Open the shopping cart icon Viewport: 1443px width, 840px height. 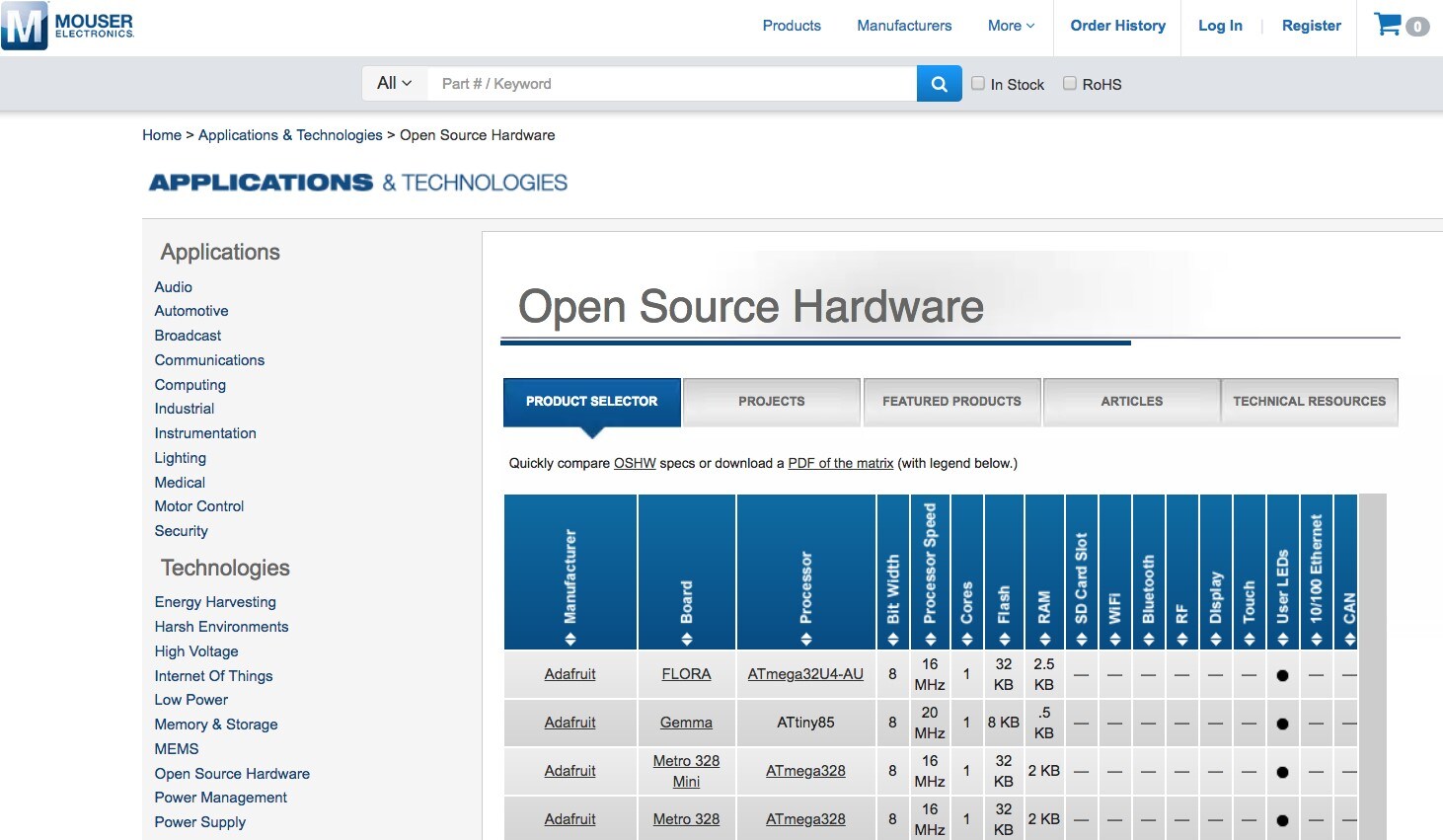pos(1389,26)
